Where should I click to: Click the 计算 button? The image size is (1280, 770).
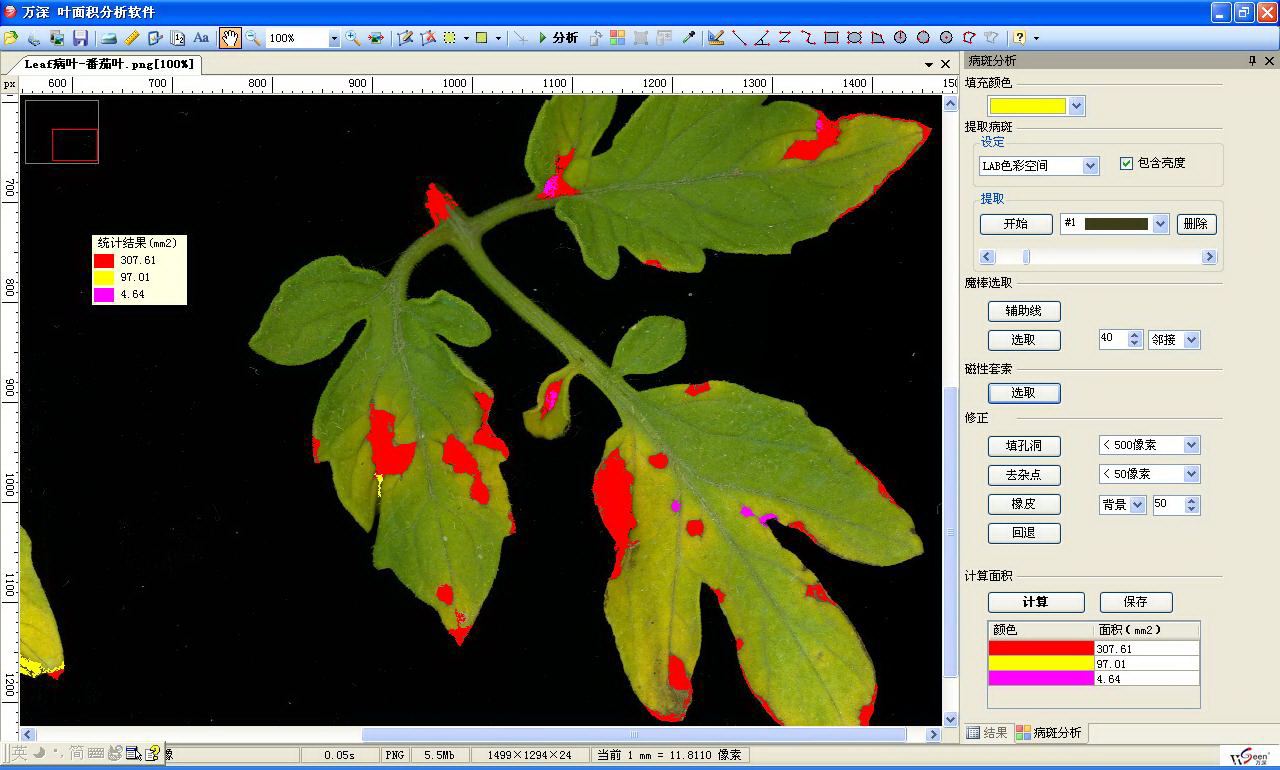[1035, 602]
